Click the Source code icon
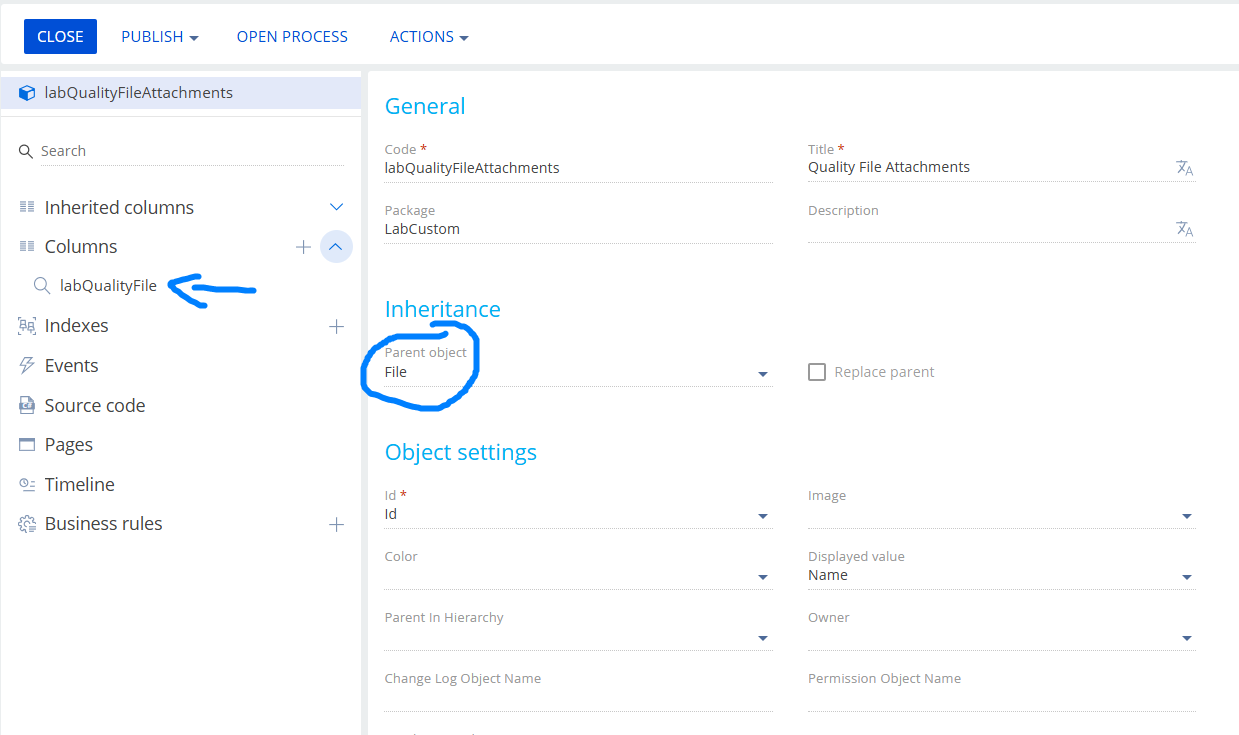Viewport: 1239px width, 735px height. [27, 405]
